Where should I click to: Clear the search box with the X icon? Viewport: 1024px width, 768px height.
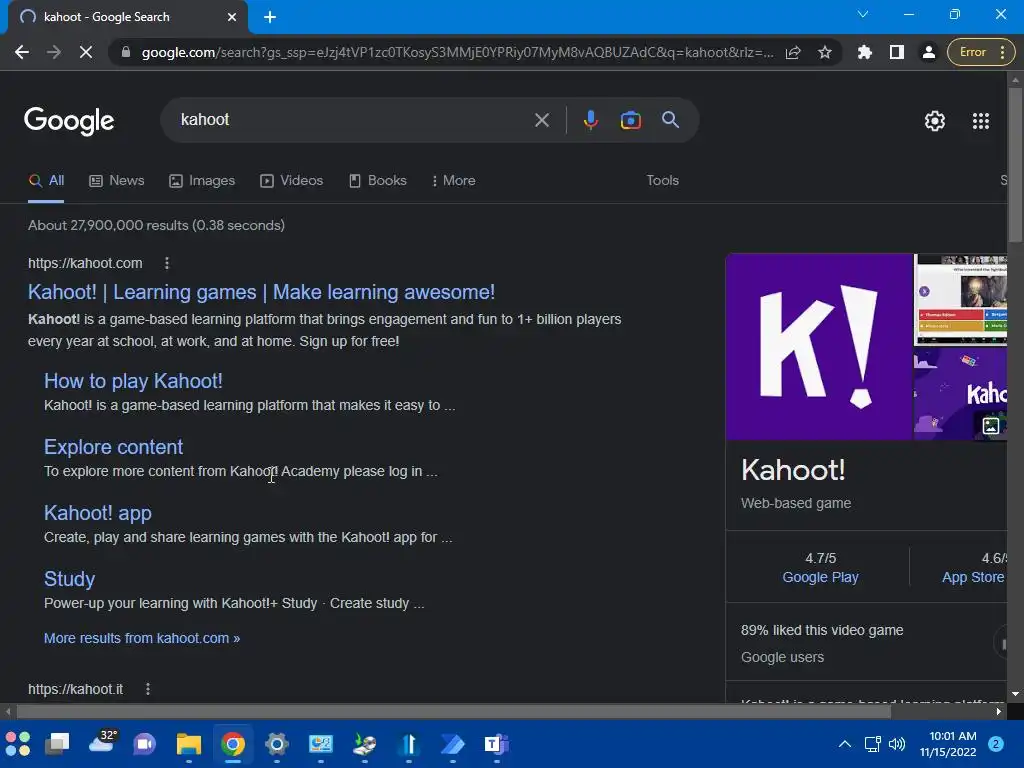click(541, 120)
